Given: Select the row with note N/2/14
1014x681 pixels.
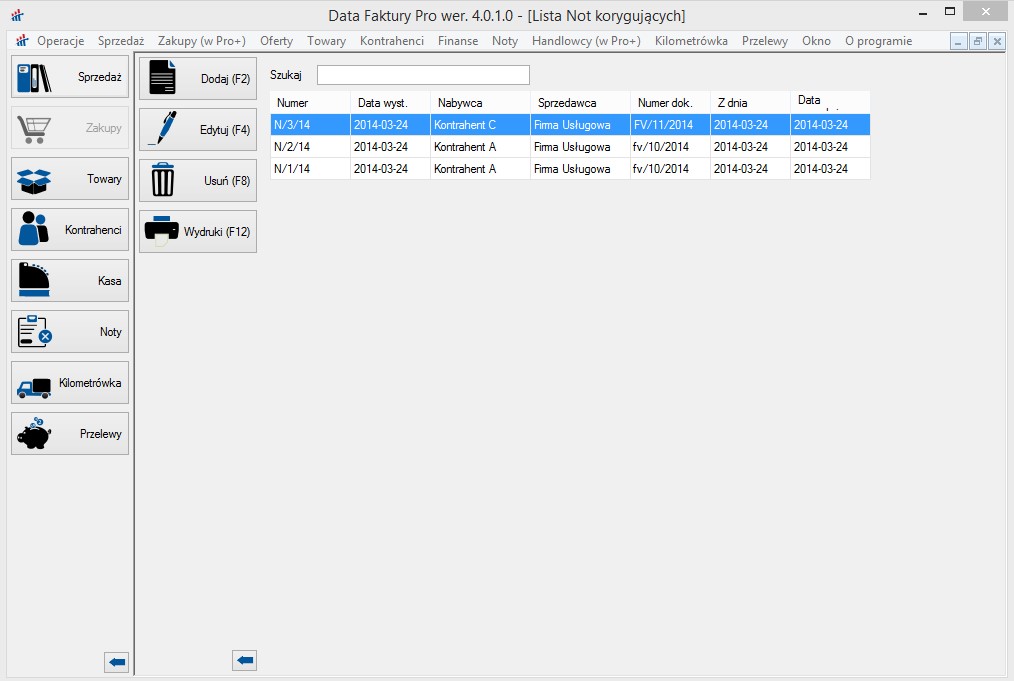Looking at the screenshot, I should click(x=570, y=147).
